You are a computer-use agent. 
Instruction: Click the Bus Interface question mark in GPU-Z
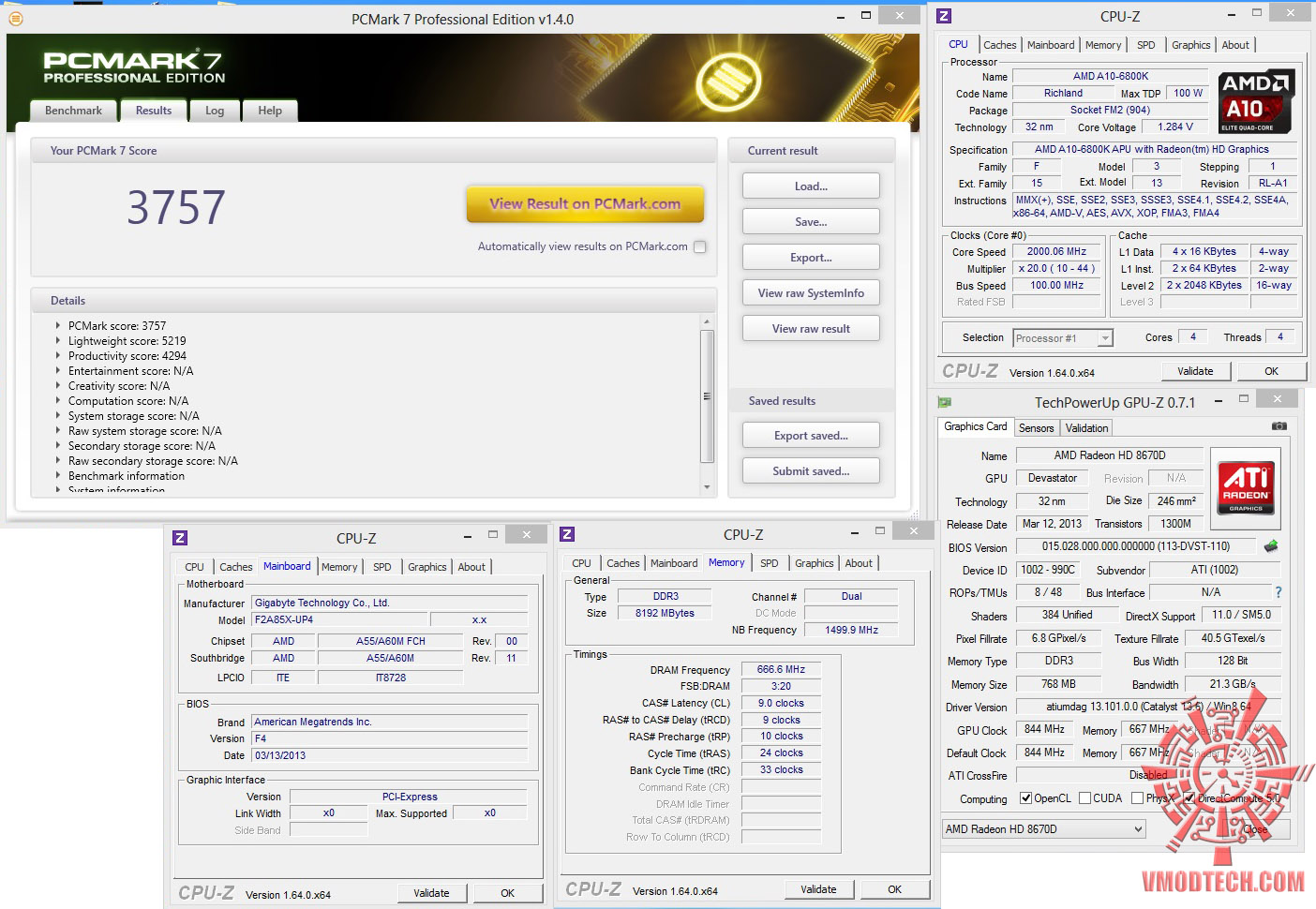(1278, 592)
